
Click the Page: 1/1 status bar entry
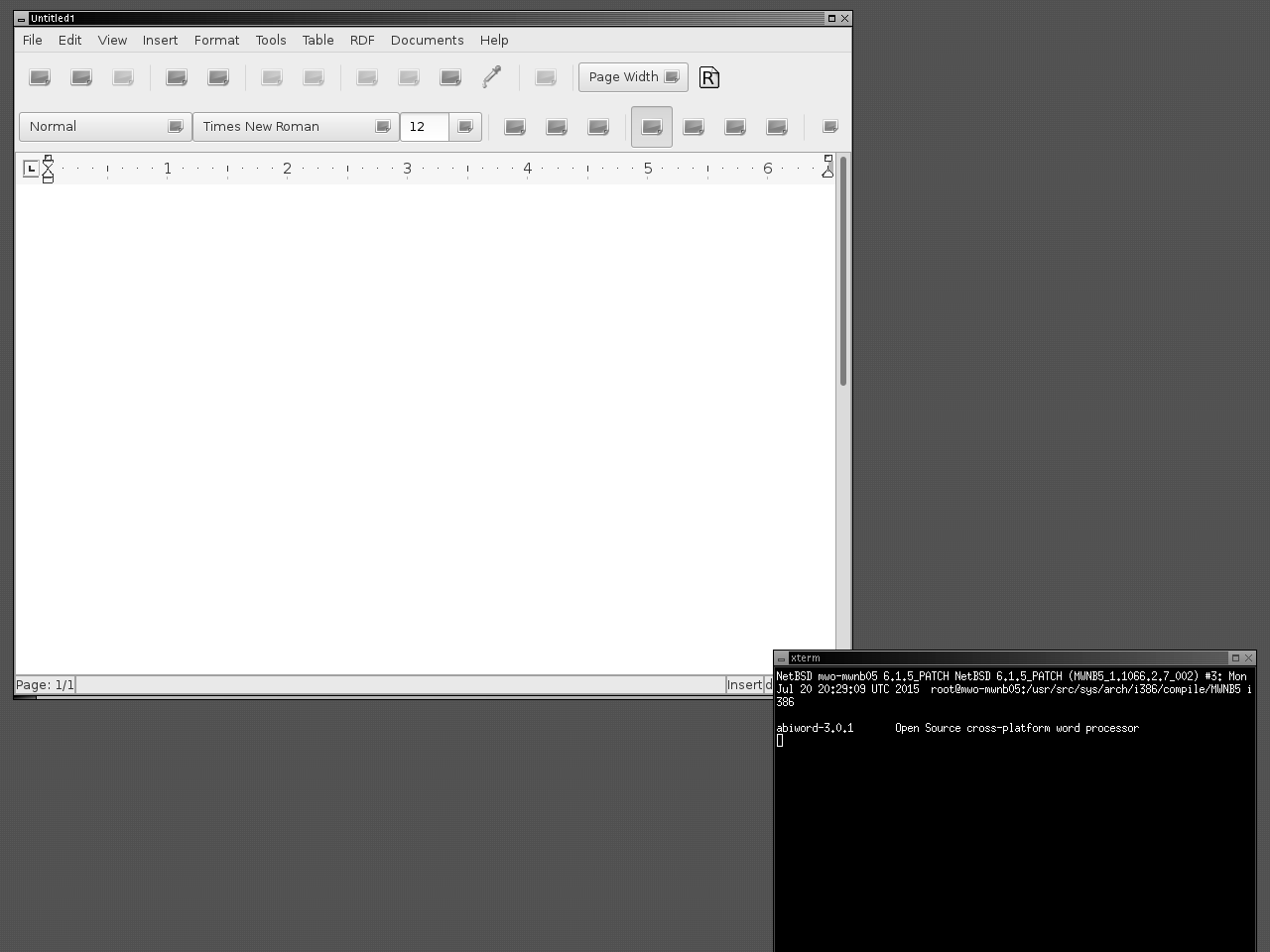point(45,684)
